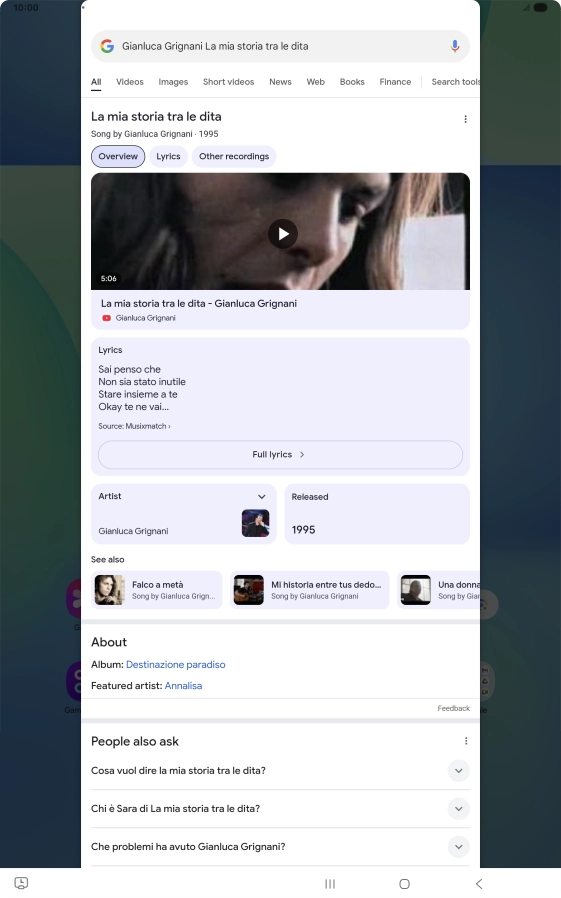Open recent apps in navigation bar
Viewport: 561px width, 898px height.
330,883
